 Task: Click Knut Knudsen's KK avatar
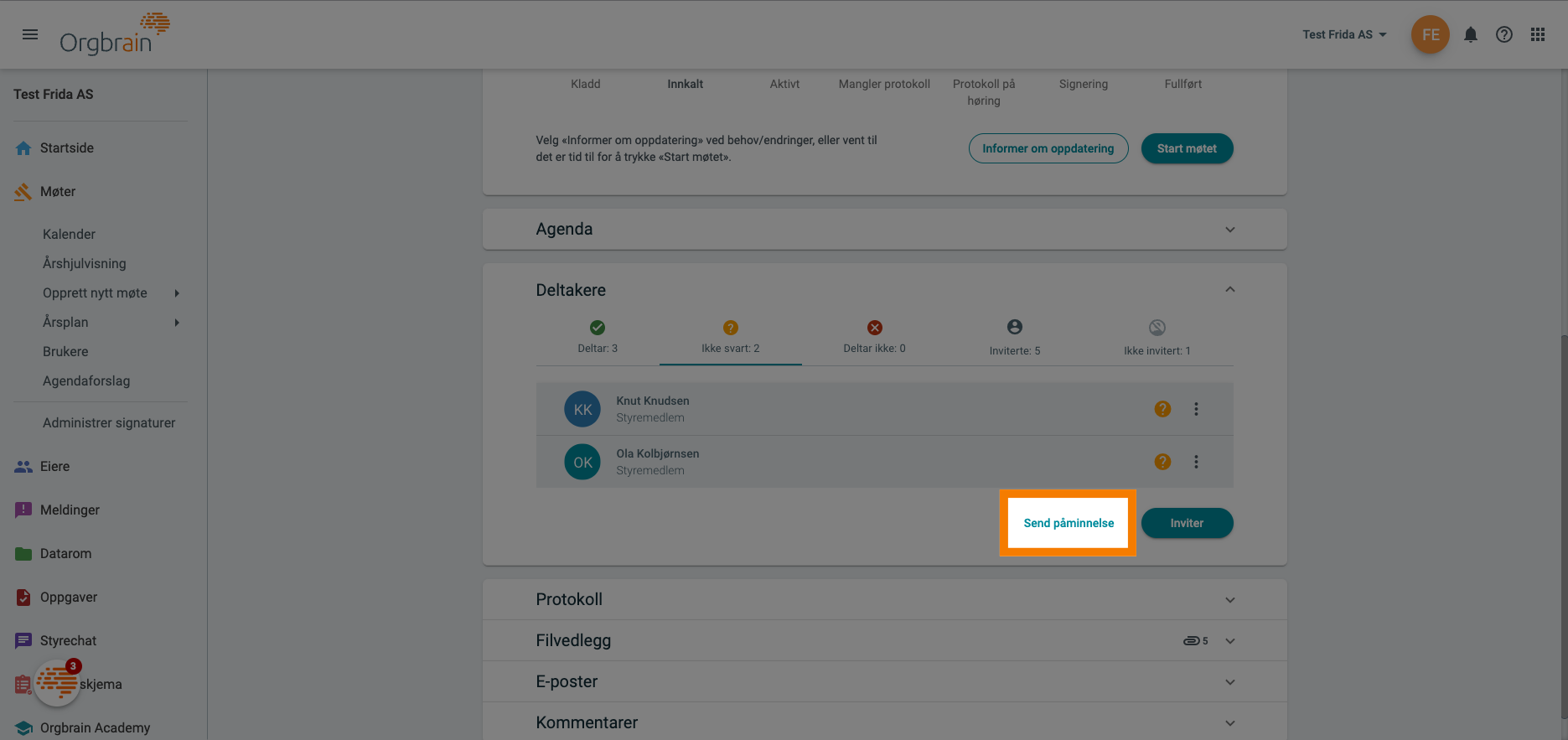582,409
